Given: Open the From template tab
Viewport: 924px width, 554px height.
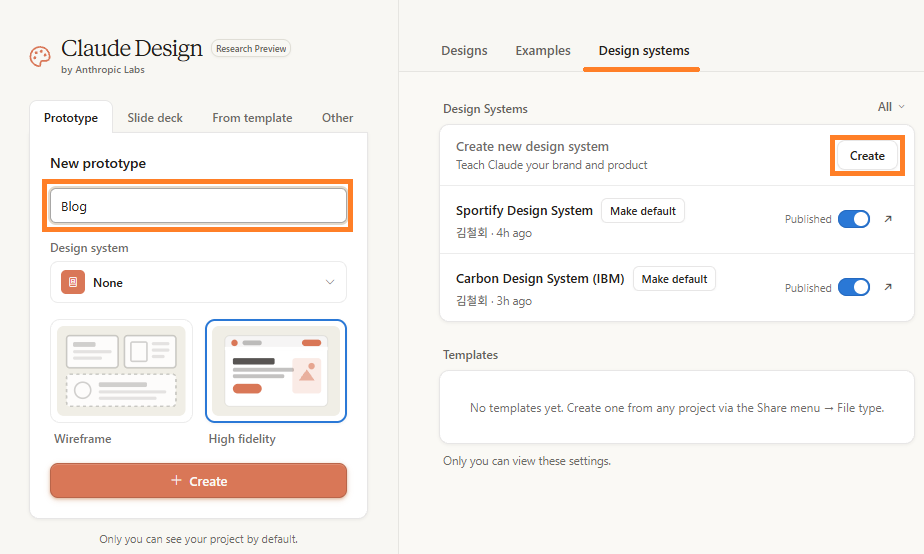Looking at the screenshot, I should (x=252, y=117).
